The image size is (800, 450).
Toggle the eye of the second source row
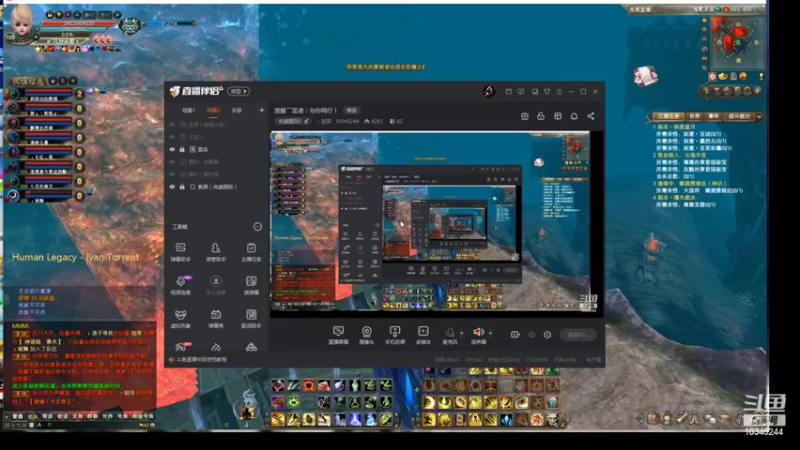pyautogui.click(x=172, y=137)
